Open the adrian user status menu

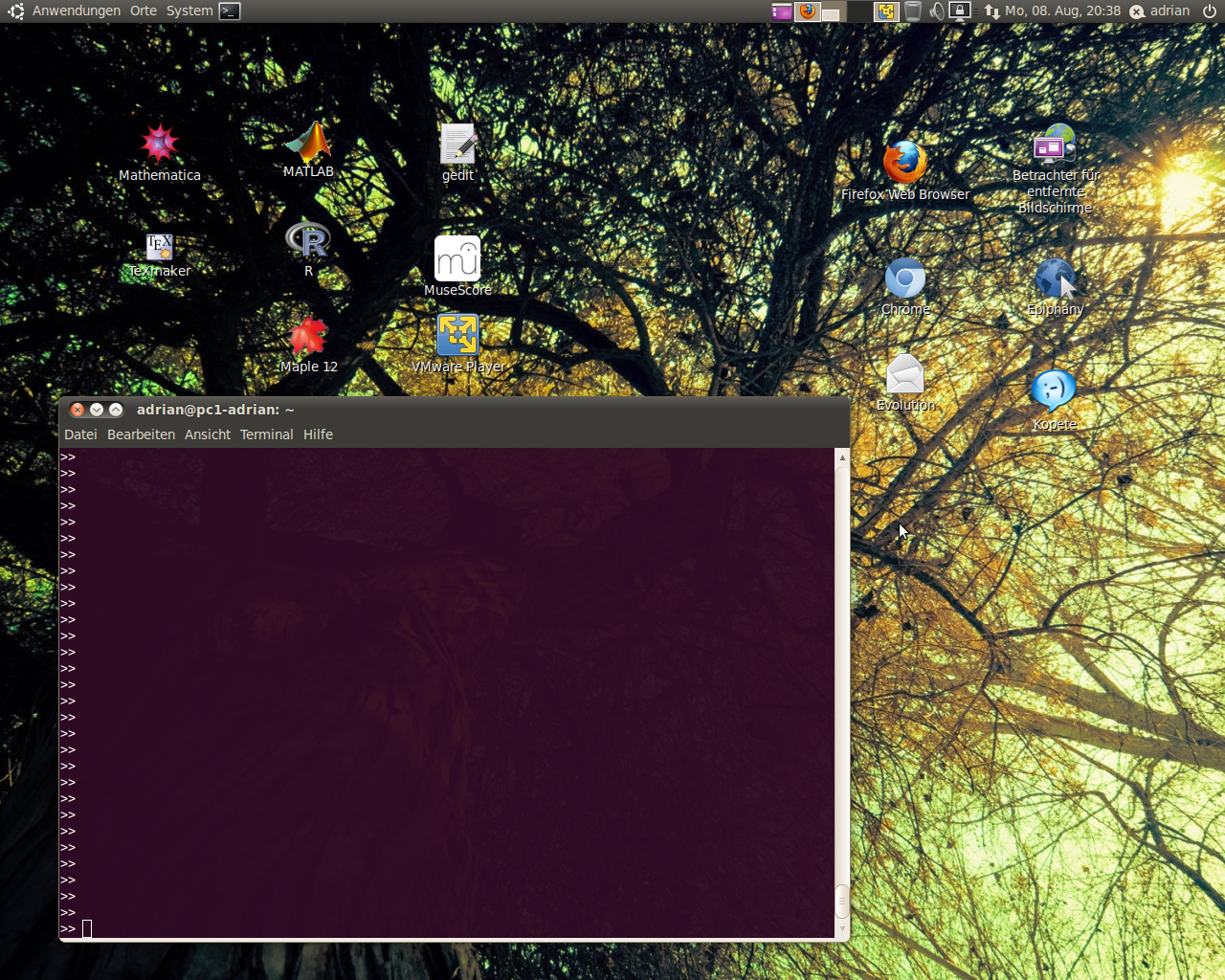(1160, 11)
